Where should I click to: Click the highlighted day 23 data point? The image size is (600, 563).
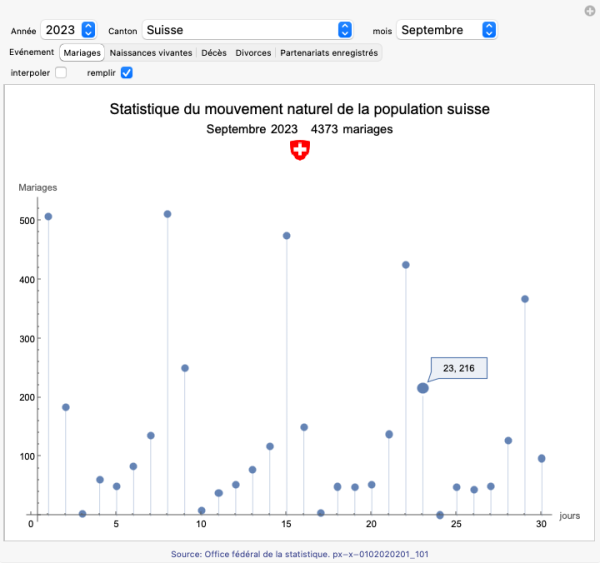coord(423,388)
